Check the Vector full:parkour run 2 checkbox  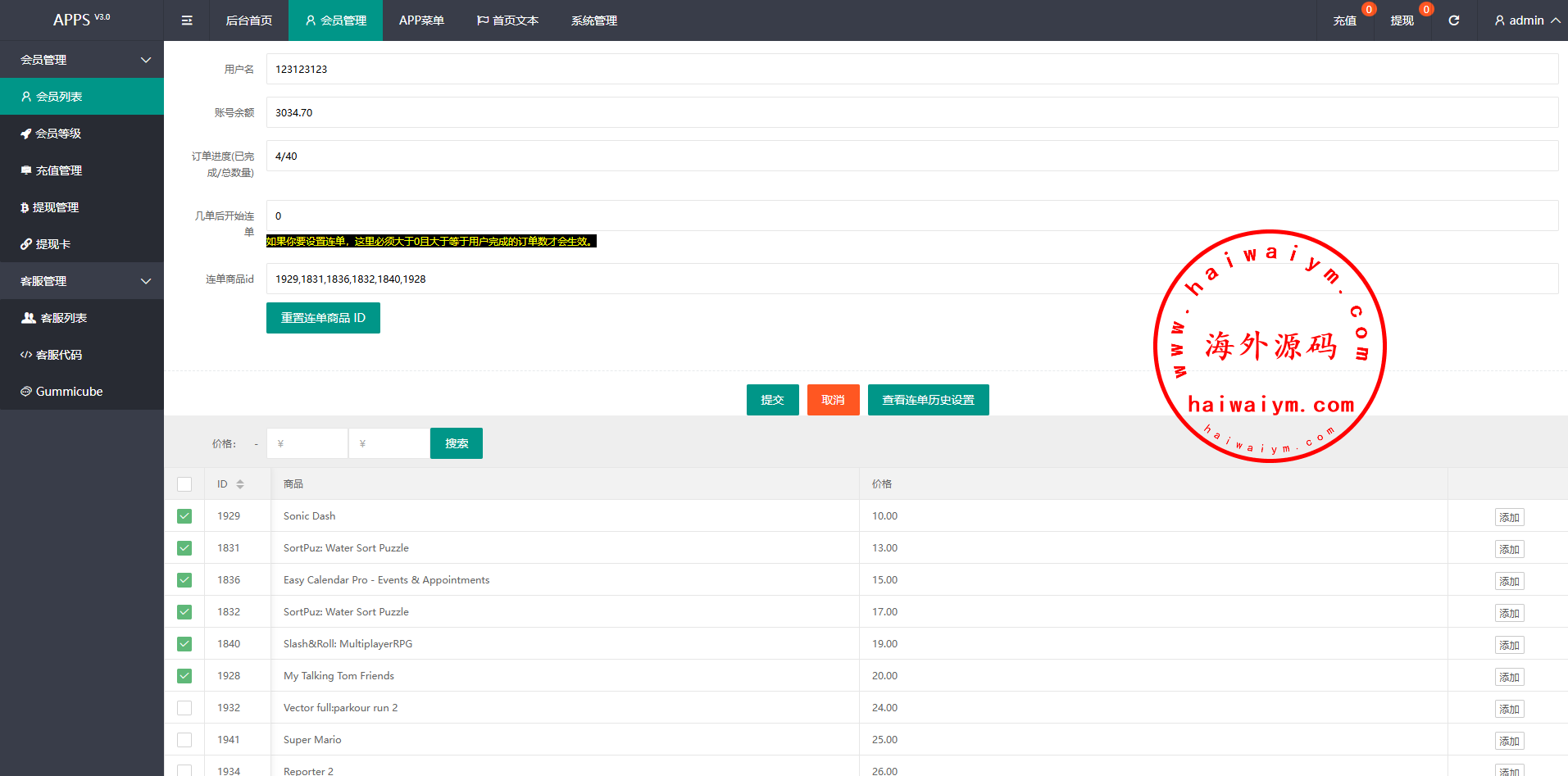point(184,708)
